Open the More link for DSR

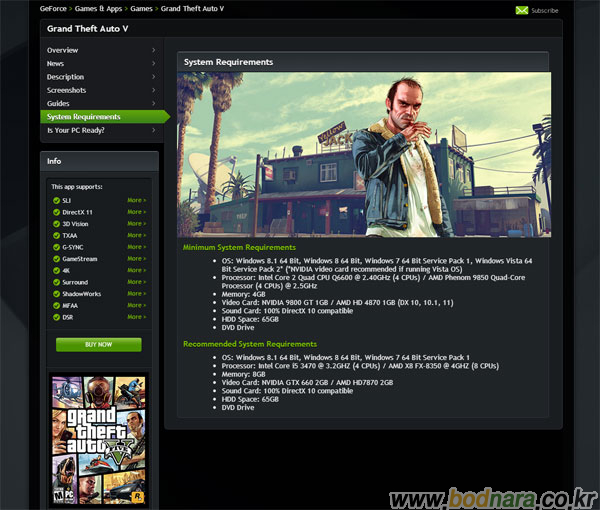(137, 317)
